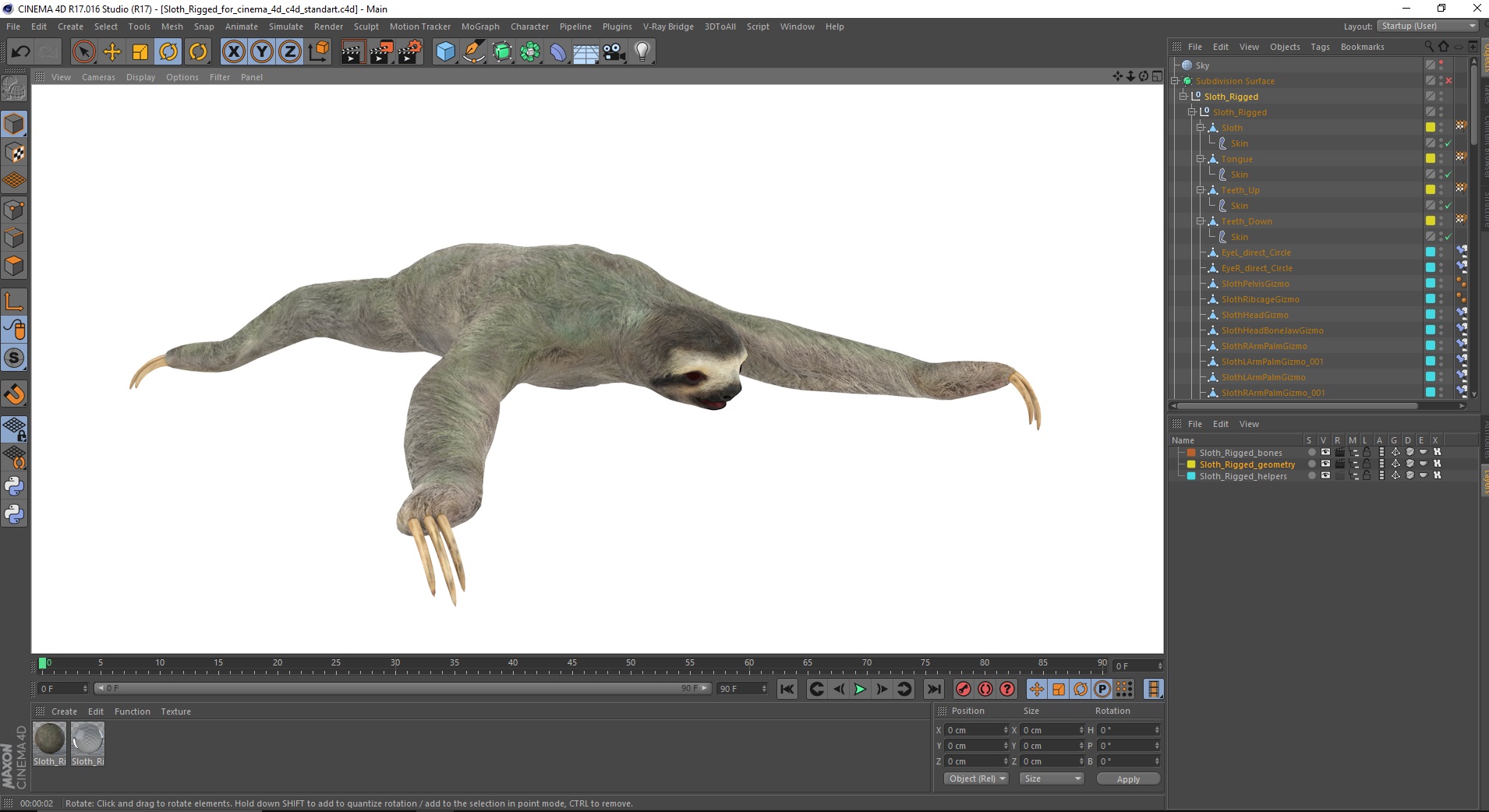Click cyan color swatch of Sloth_Rigged_helpers layer
This screenshot has width=1489, height=812.
1191,476
